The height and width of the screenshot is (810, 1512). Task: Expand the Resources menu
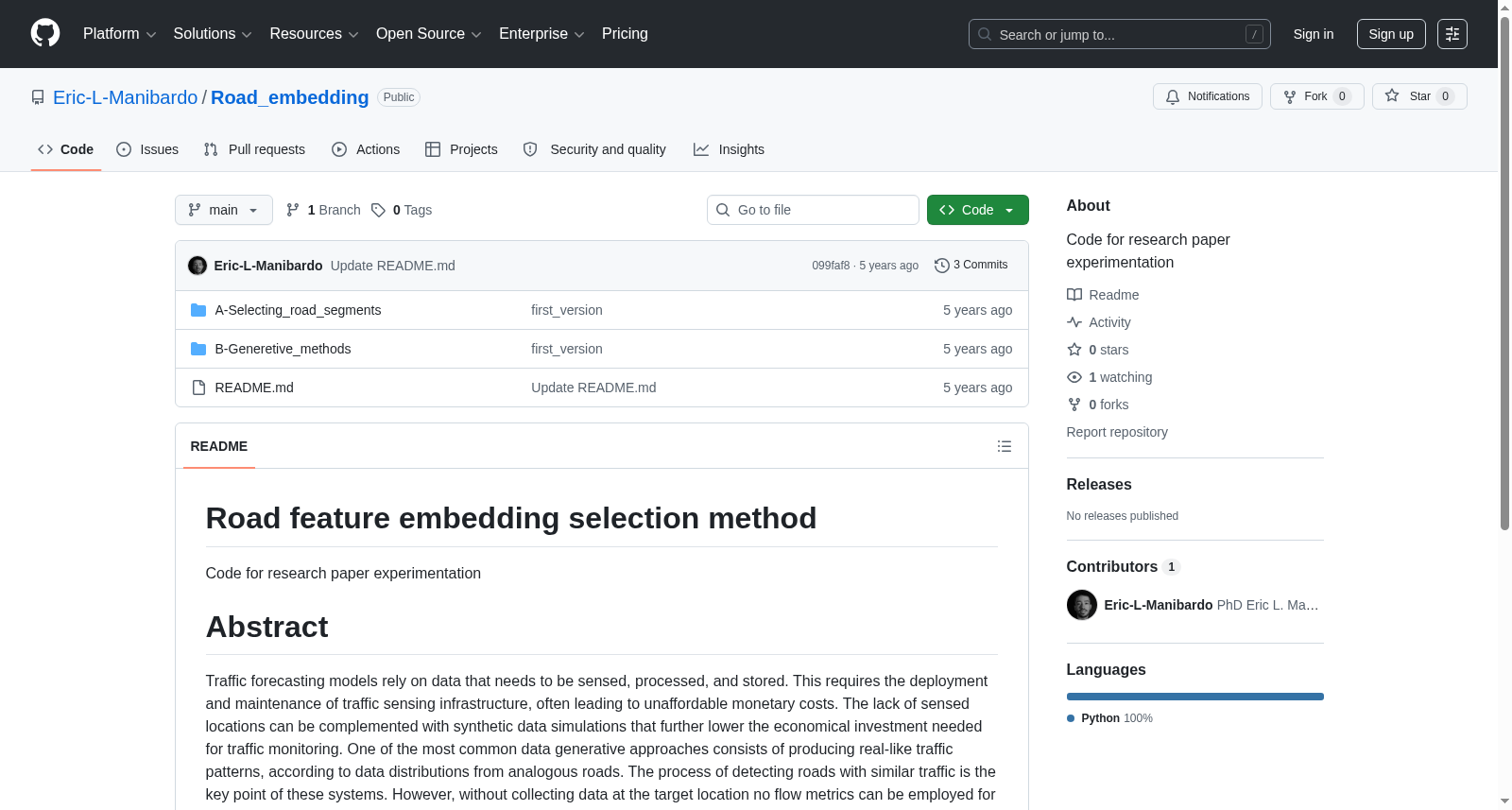[314, 34]
